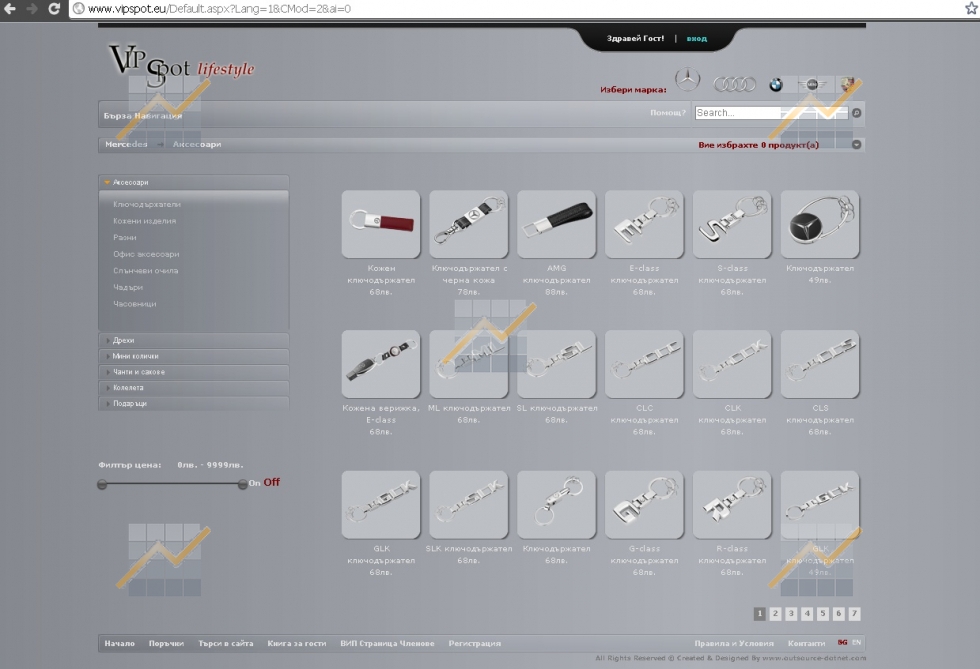Viewport: 980px width, 669px height.
Task: Open Книга за гости footer link
Action: 297,643
